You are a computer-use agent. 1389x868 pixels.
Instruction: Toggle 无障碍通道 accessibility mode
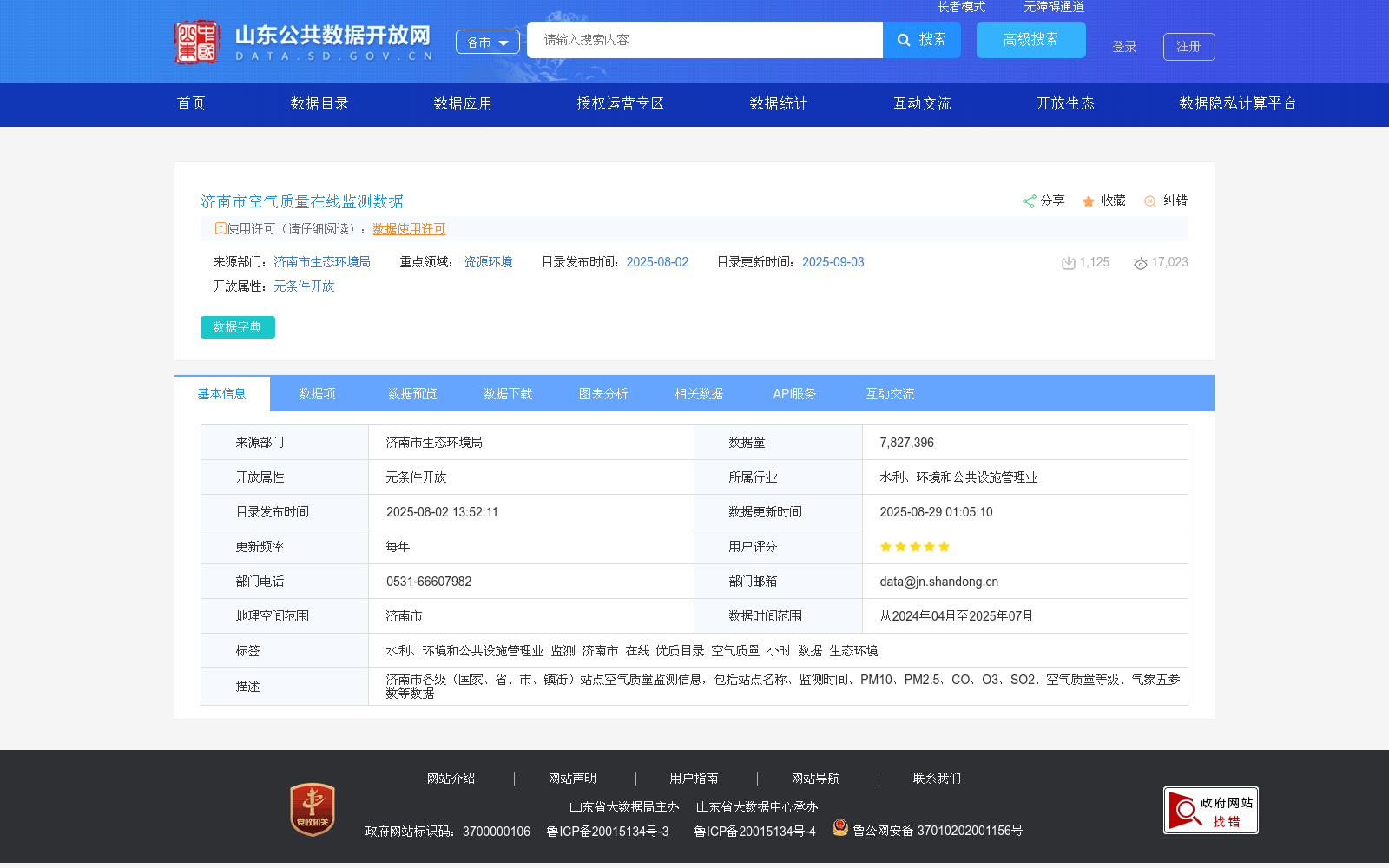[x=1053, y=6]
